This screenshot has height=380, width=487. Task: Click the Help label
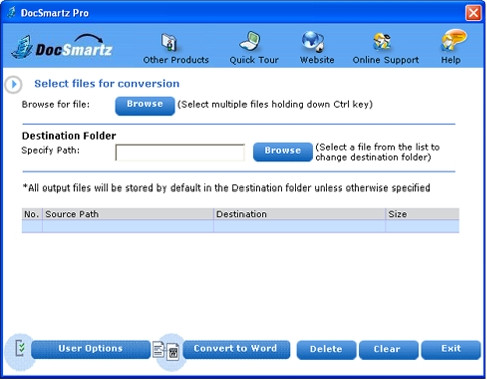coord(451,60)
